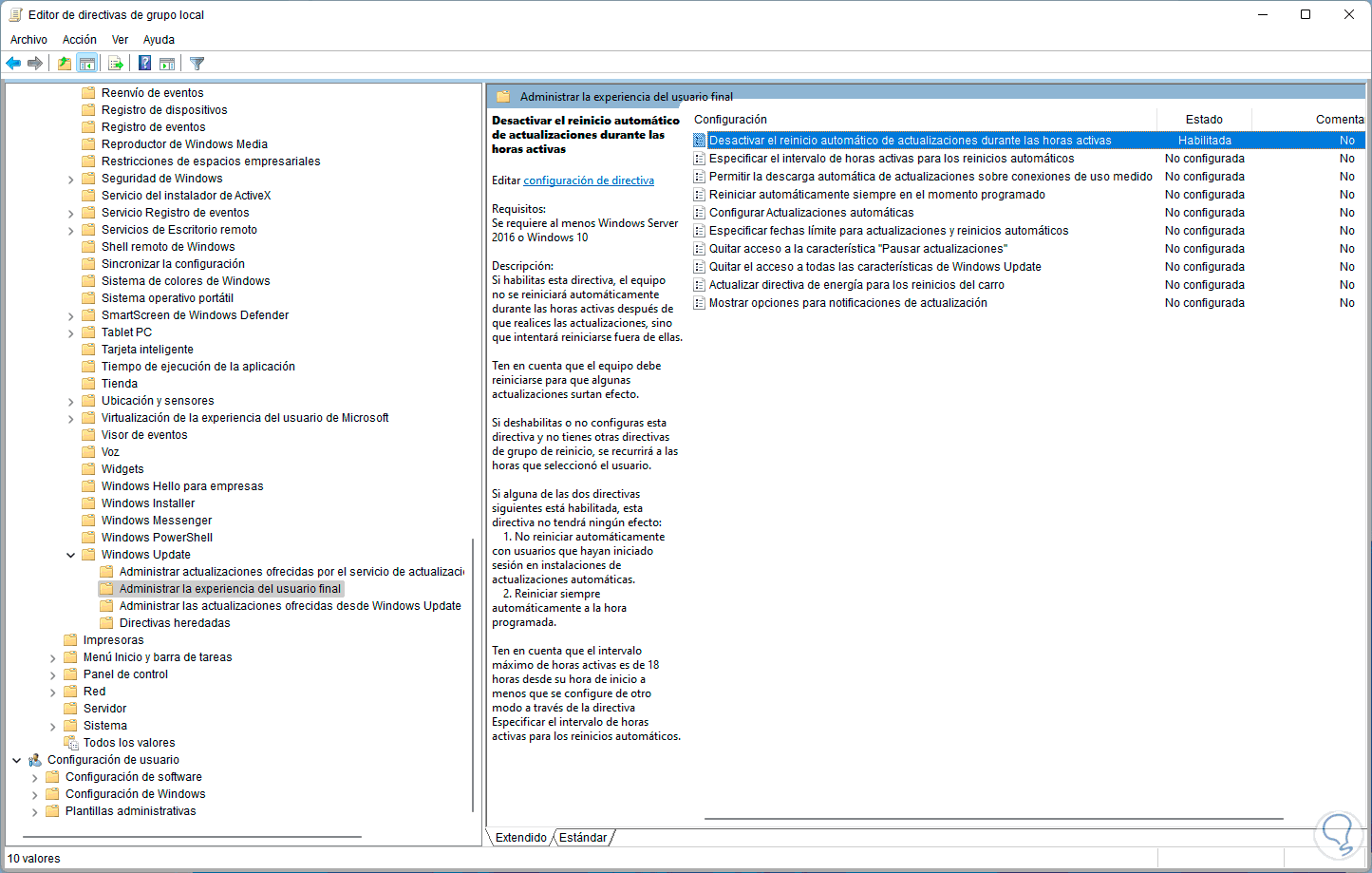
Task: Open the Ver menu
Action: 120,40
